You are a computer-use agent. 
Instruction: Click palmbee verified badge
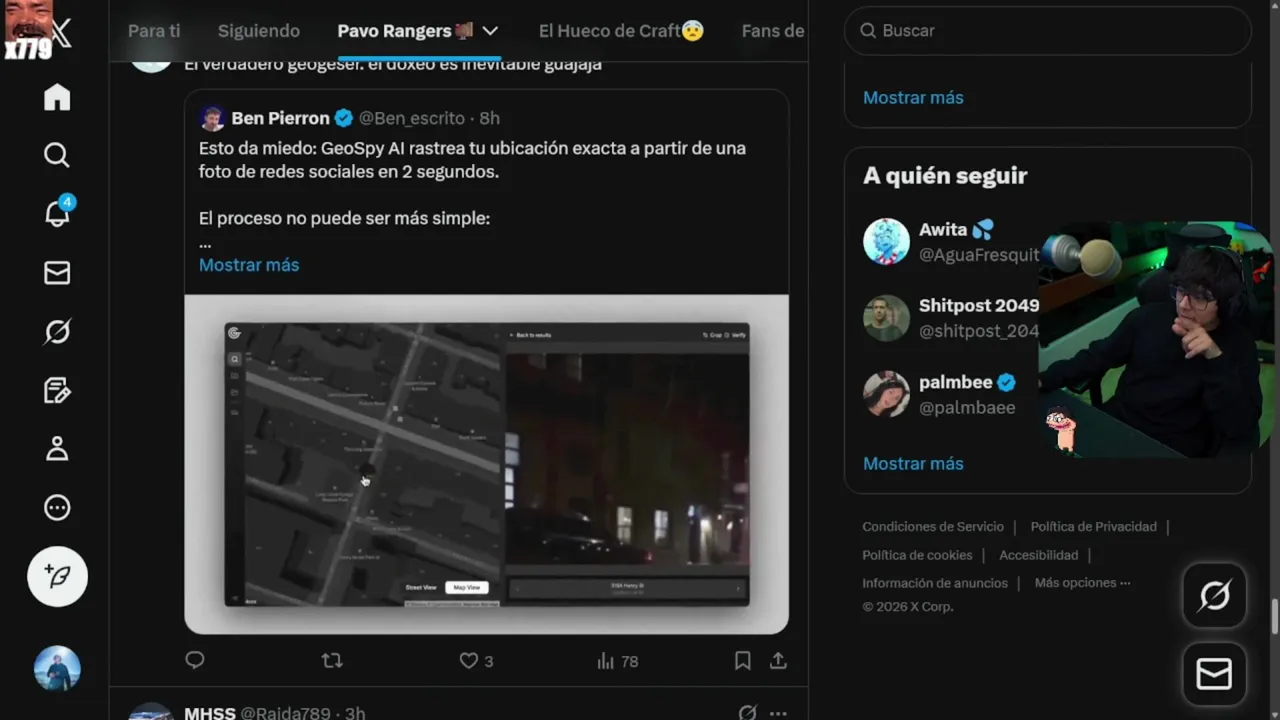1007,382
